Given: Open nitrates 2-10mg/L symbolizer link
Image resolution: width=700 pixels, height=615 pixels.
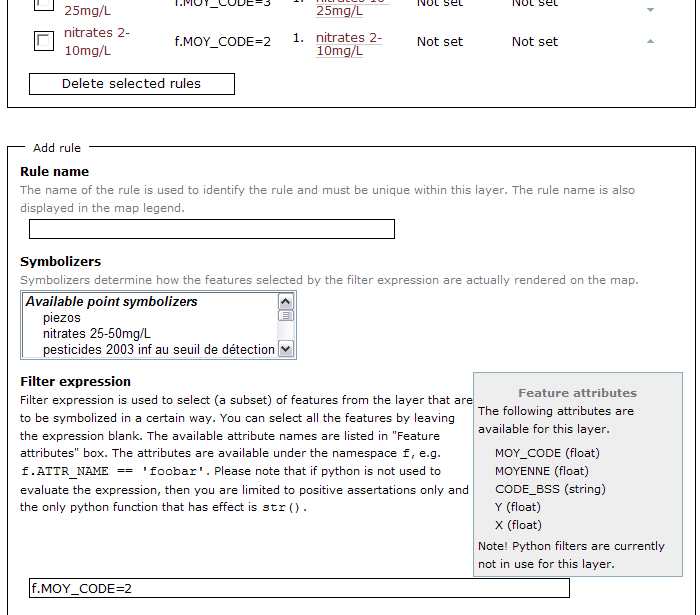Looking at the screenshot, I should pos(349,43).
